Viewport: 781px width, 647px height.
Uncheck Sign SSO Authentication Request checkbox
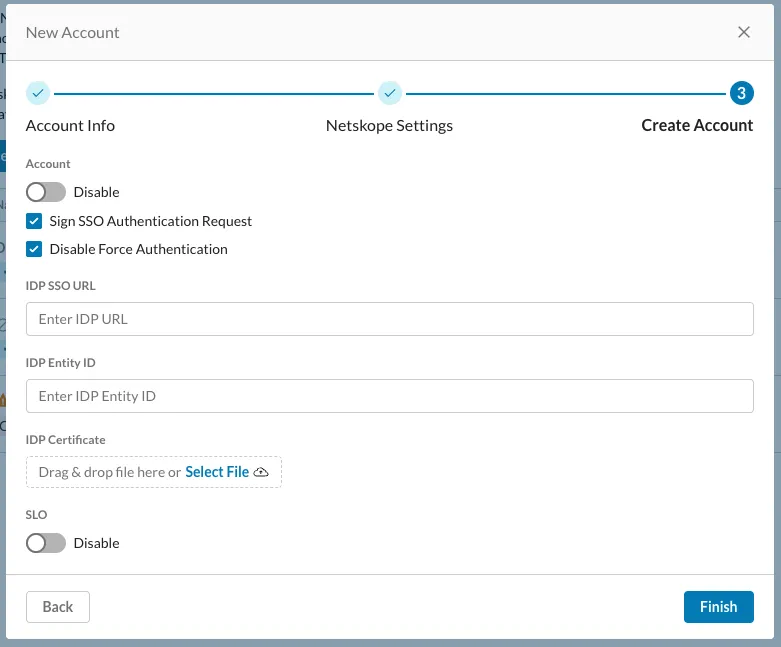tap(35, 221)
